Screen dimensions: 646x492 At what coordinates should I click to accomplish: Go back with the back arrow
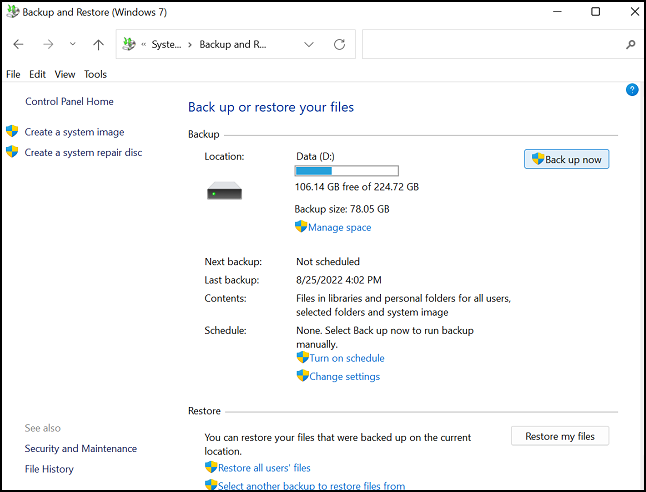[18, 44]
